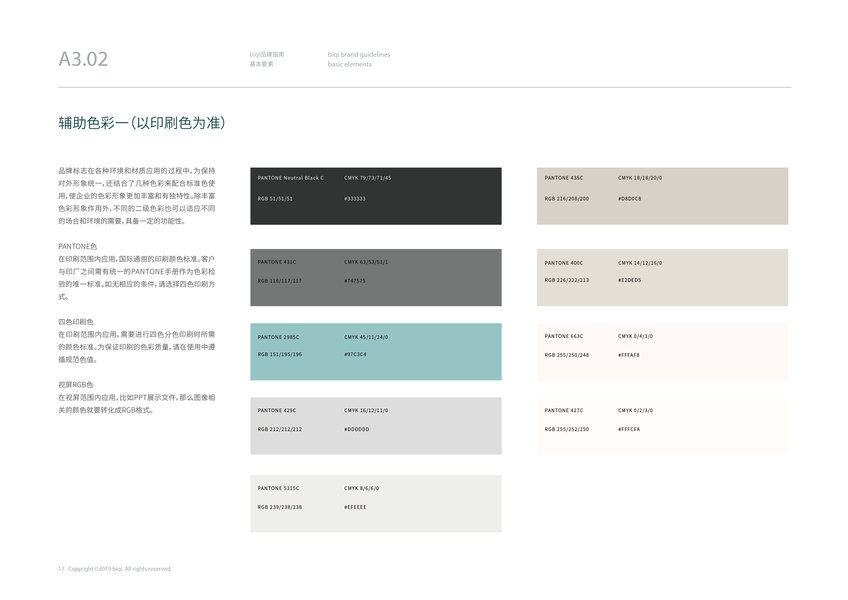Viewport: 848px width, 600px height.
Task: Select the pale pink 663C swatch
Action: pyautogui.click(x=662, y=352)
